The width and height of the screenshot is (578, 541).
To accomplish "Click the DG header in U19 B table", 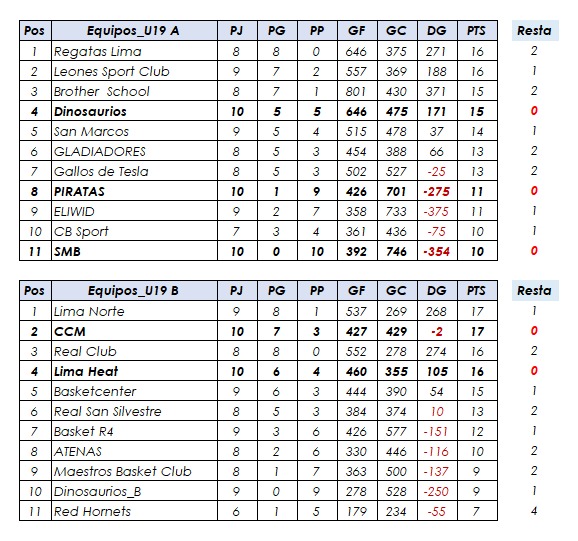I will 437,291.
